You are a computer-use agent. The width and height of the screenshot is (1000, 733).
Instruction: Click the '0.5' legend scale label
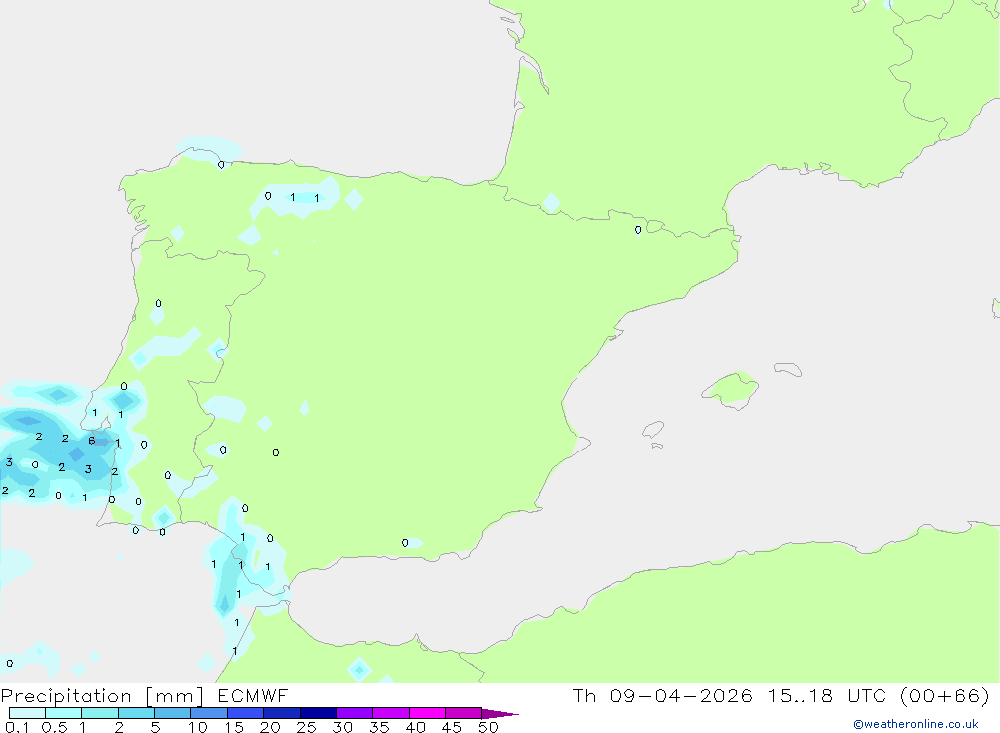54,727
